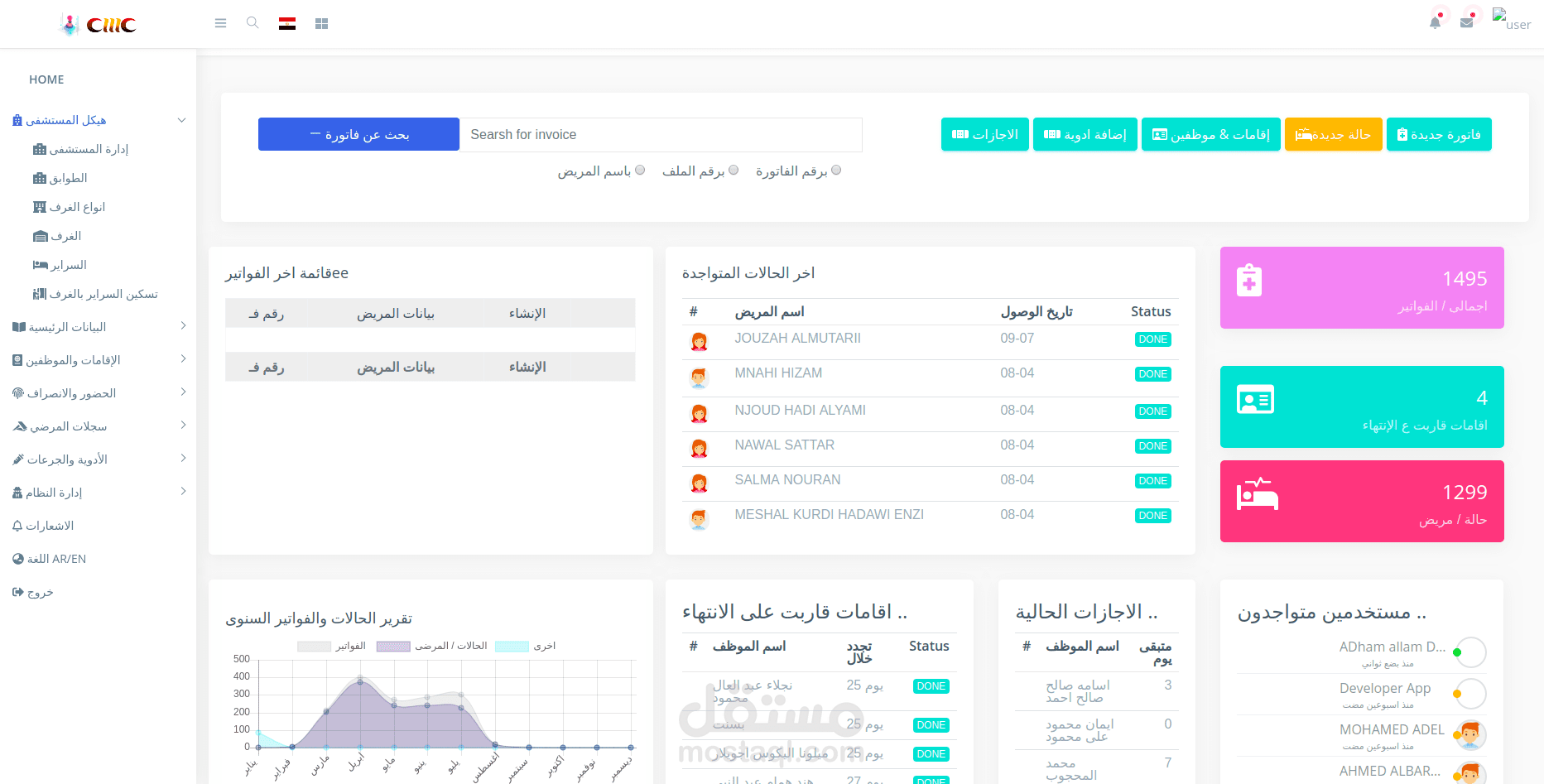Focus the Searsh for invoice field
The height and width of the screenshot is (784, 1544).
tap(661, 134)
